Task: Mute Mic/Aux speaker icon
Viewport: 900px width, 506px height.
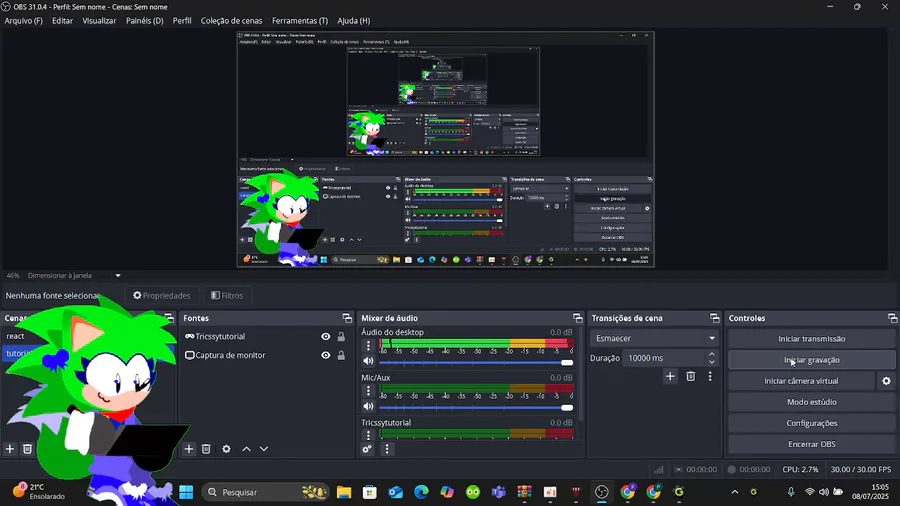Action: point(368,406)
